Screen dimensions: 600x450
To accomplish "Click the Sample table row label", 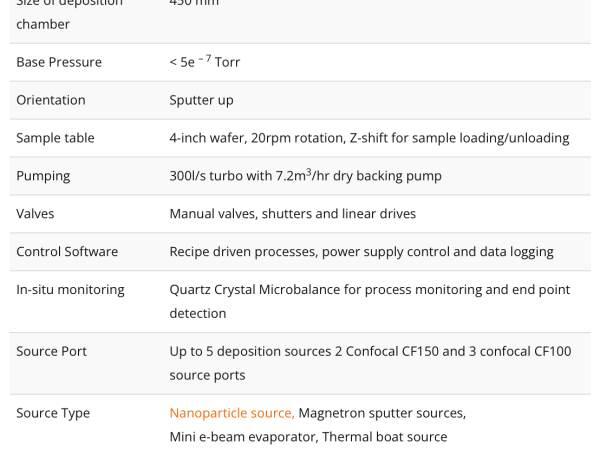I will [x=55, y=138].
